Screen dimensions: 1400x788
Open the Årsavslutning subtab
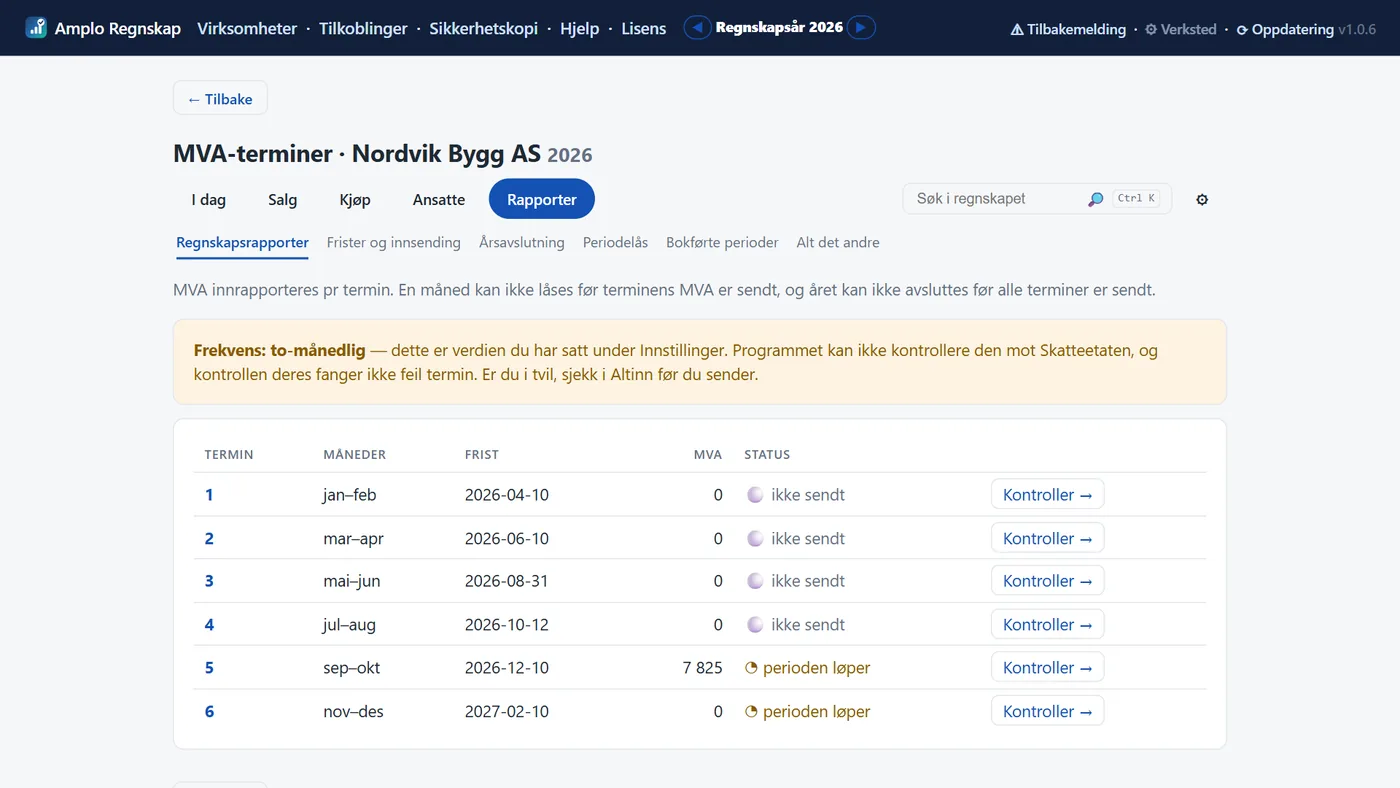[x=522, y=242]
